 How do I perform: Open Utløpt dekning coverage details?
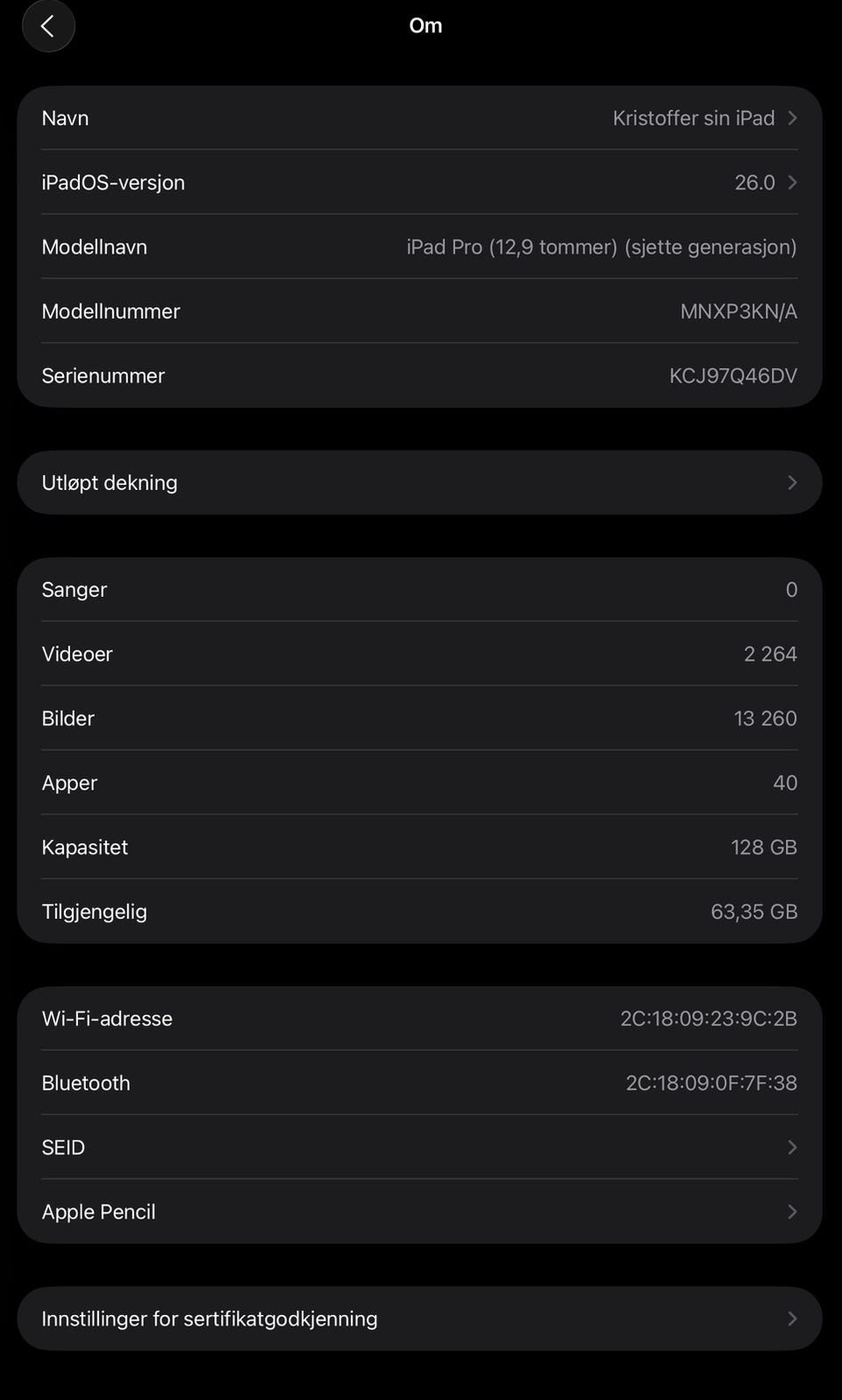click(x=419, y=483)
